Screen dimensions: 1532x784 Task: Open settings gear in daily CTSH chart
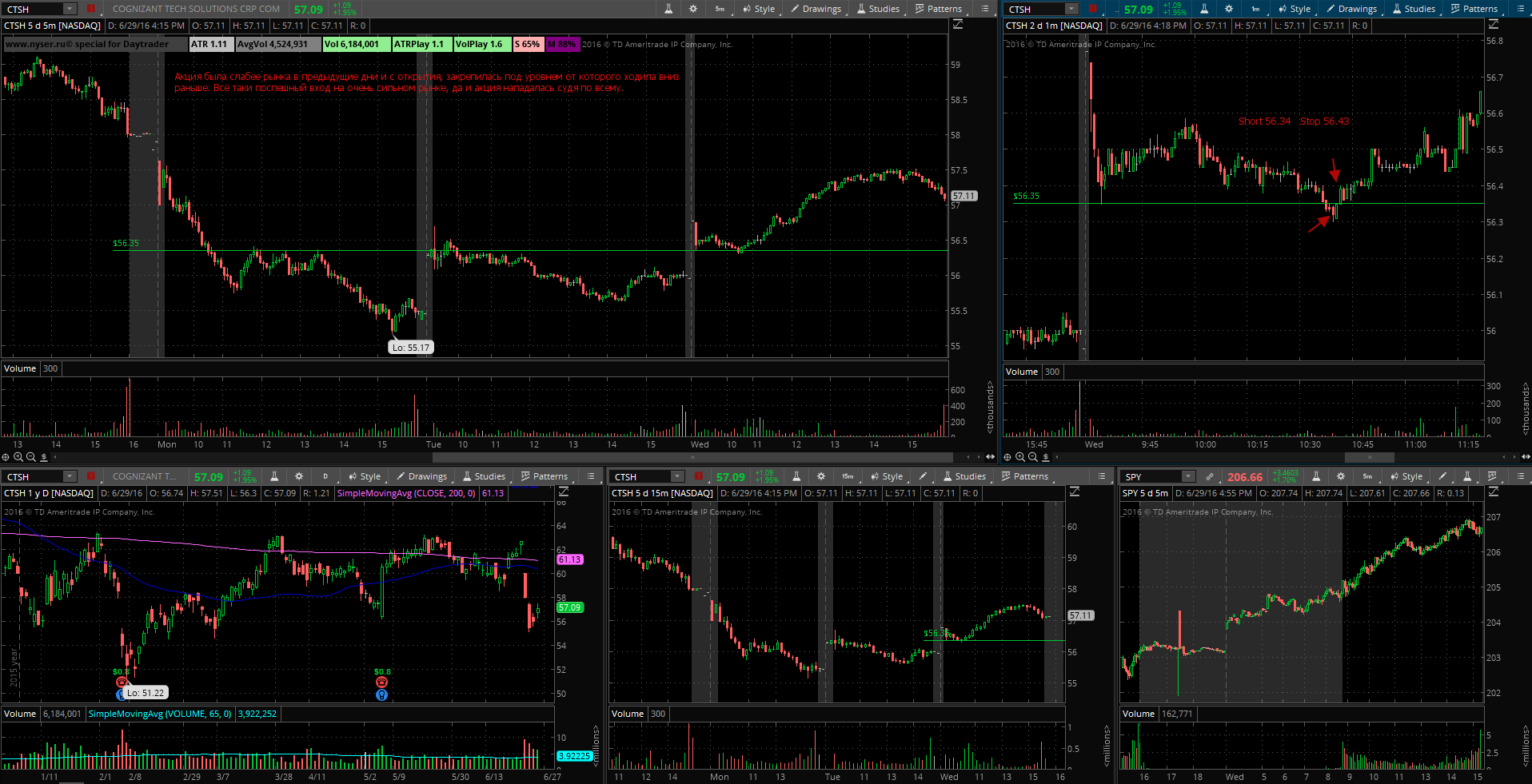pyautogui.click(x=299, y=476)
